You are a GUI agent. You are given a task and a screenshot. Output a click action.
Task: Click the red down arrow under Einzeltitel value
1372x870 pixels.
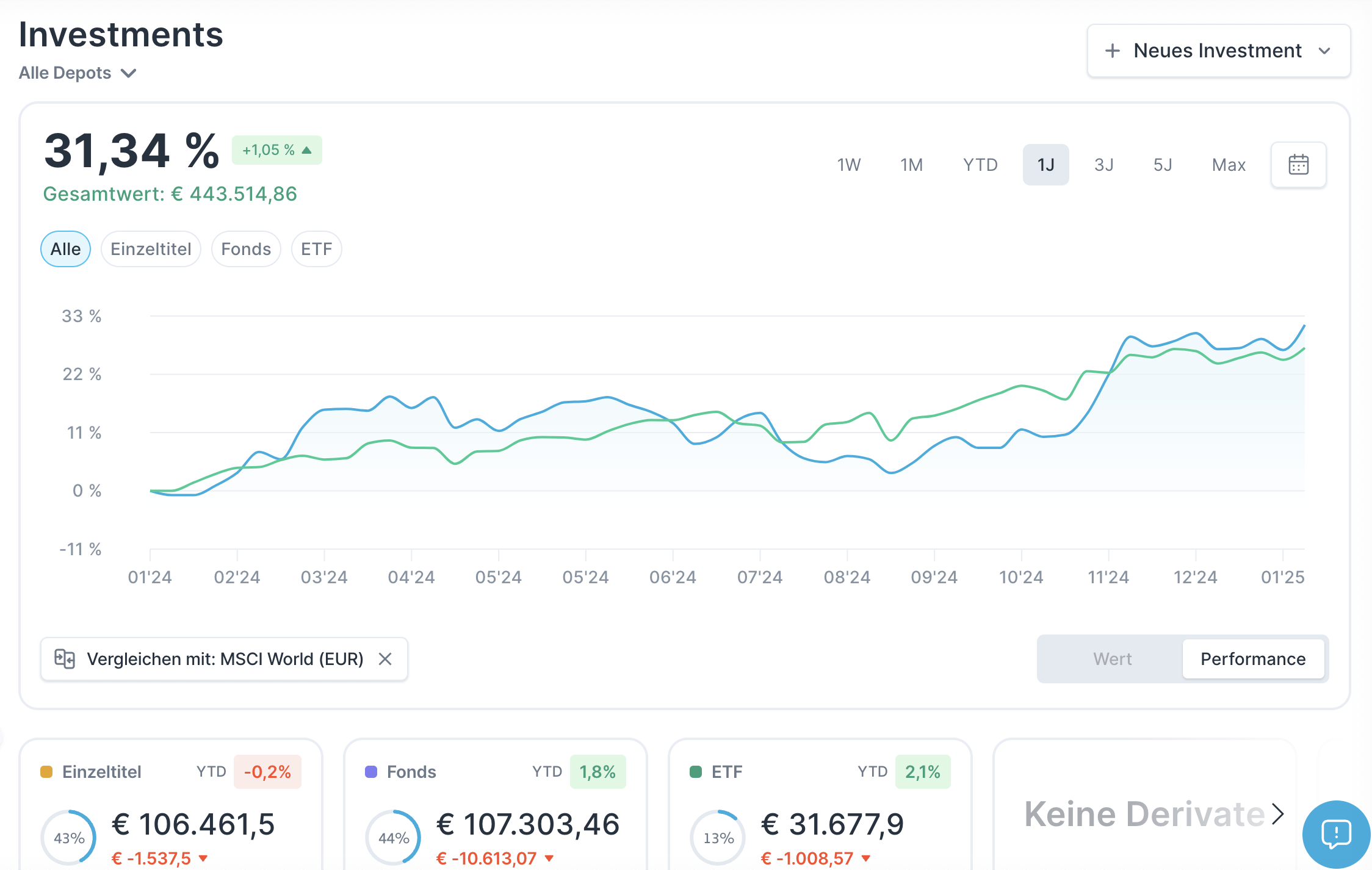(x=203, y=858)
